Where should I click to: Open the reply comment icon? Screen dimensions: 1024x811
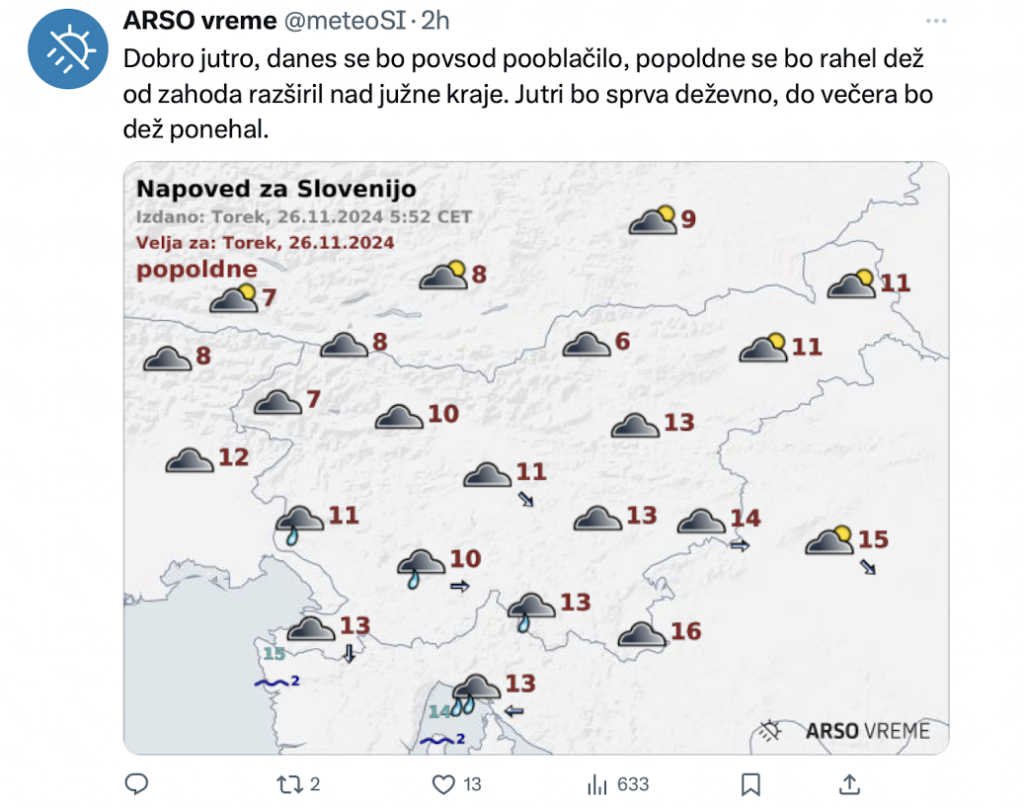pos(136,784)
